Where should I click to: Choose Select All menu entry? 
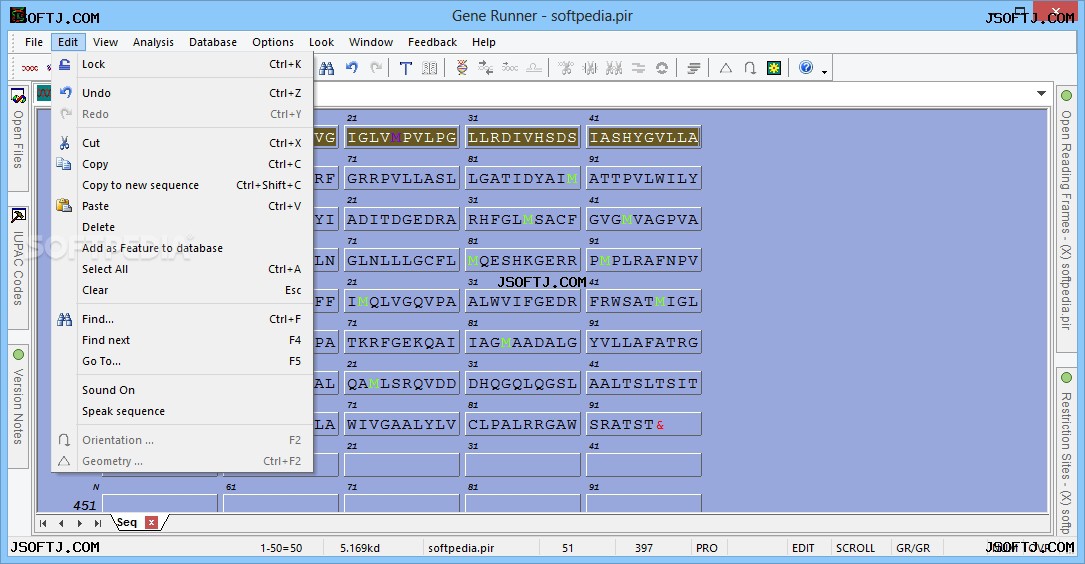click(183, 269)
